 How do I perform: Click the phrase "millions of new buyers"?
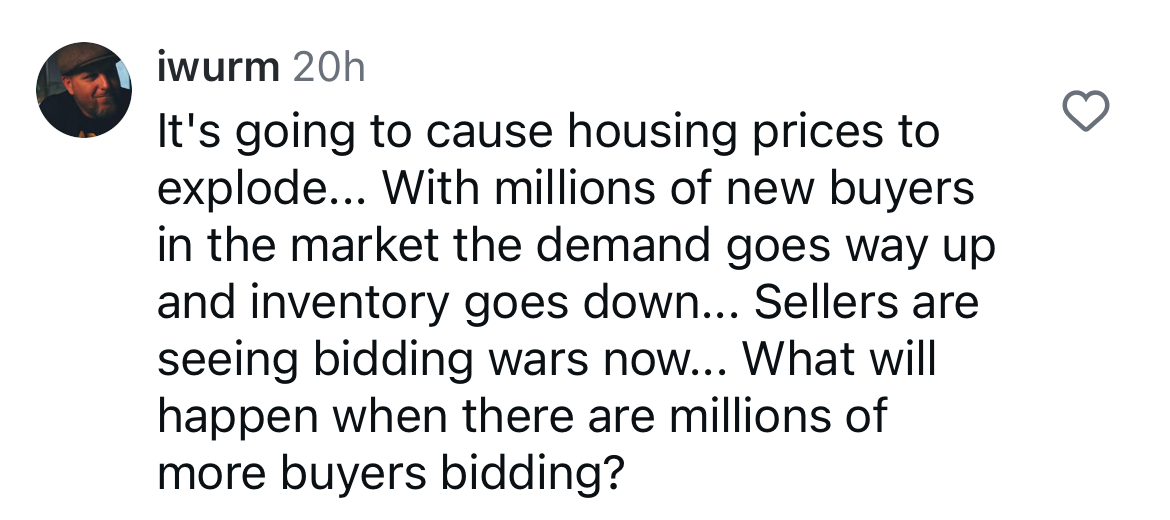point(733,191)
